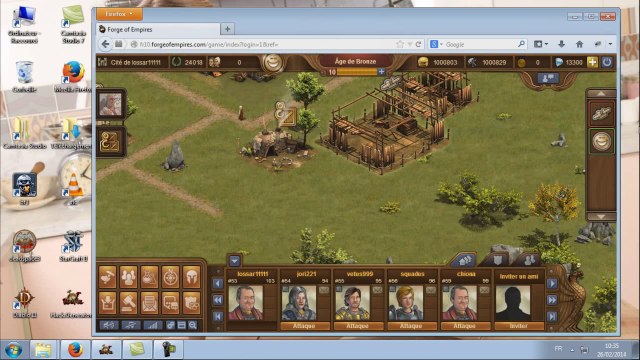Click the medals icon in top bar
The height and width of the screenshot is (360, 640).
pyautogui.click(x=521, y=62)
